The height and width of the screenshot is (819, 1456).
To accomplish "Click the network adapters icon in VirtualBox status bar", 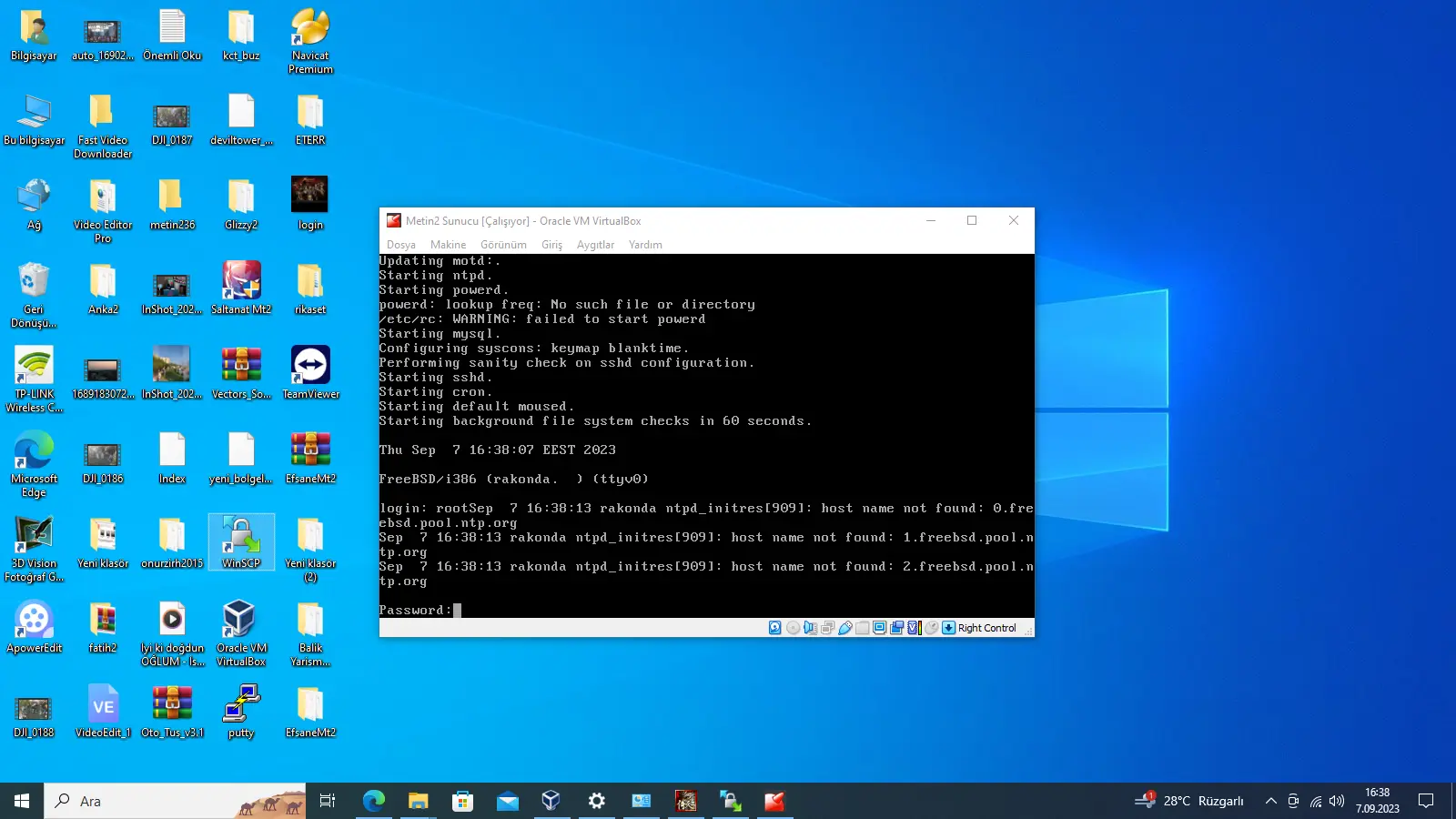I will tap(827, 628).
